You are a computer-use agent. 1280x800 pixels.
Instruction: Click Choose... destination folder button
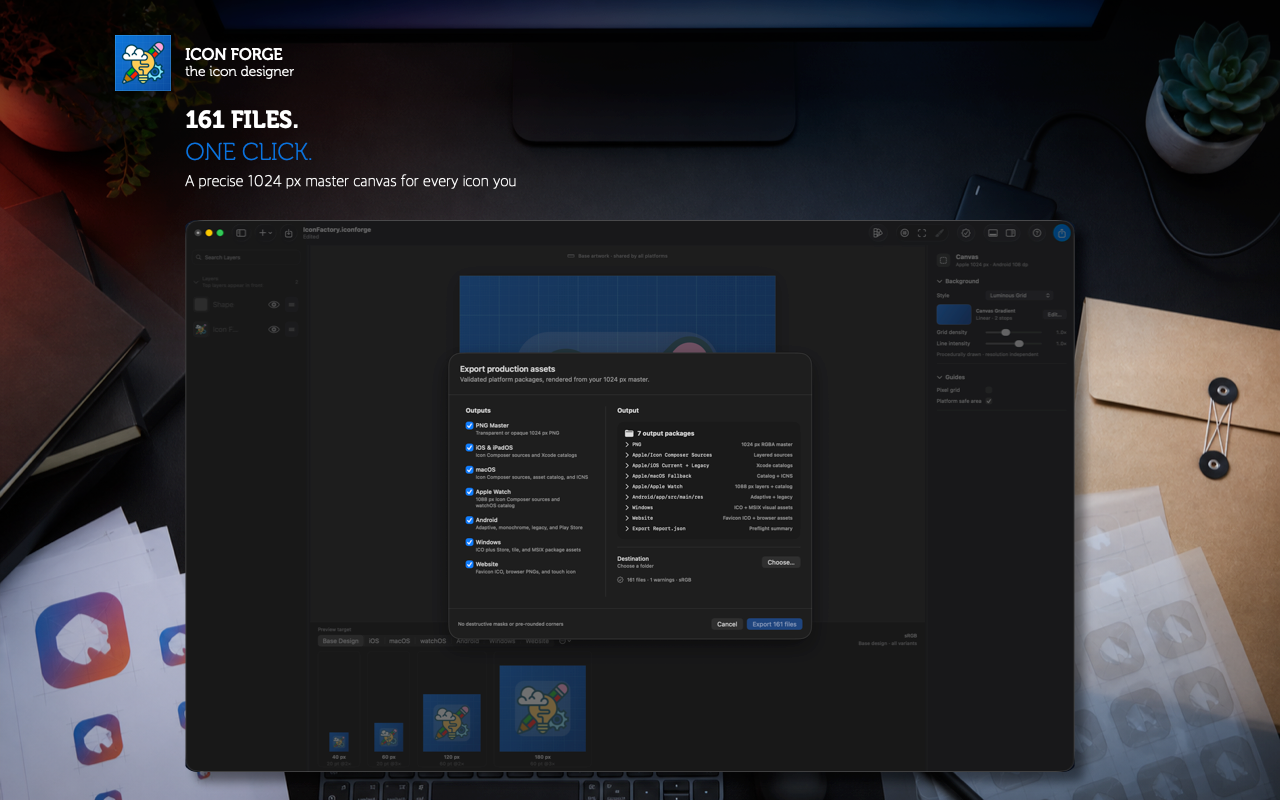click(x=781, y=562)
